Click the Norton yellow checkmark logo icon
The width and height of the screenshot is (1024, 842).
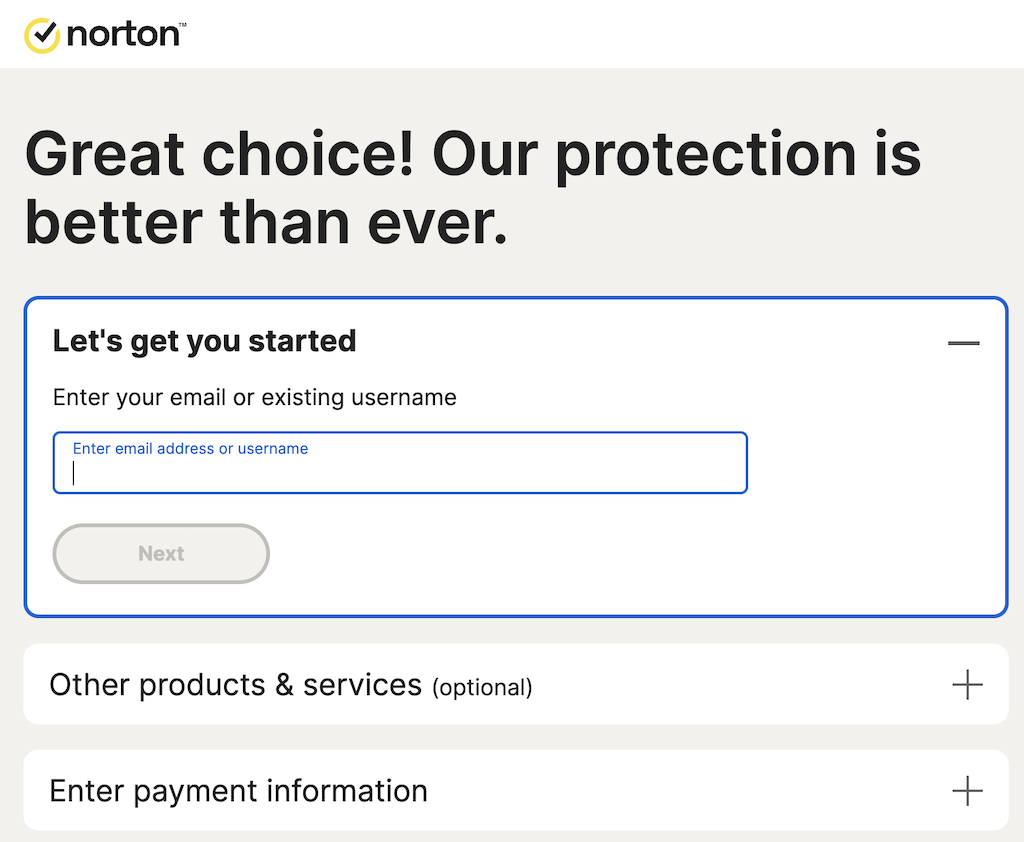42,35
